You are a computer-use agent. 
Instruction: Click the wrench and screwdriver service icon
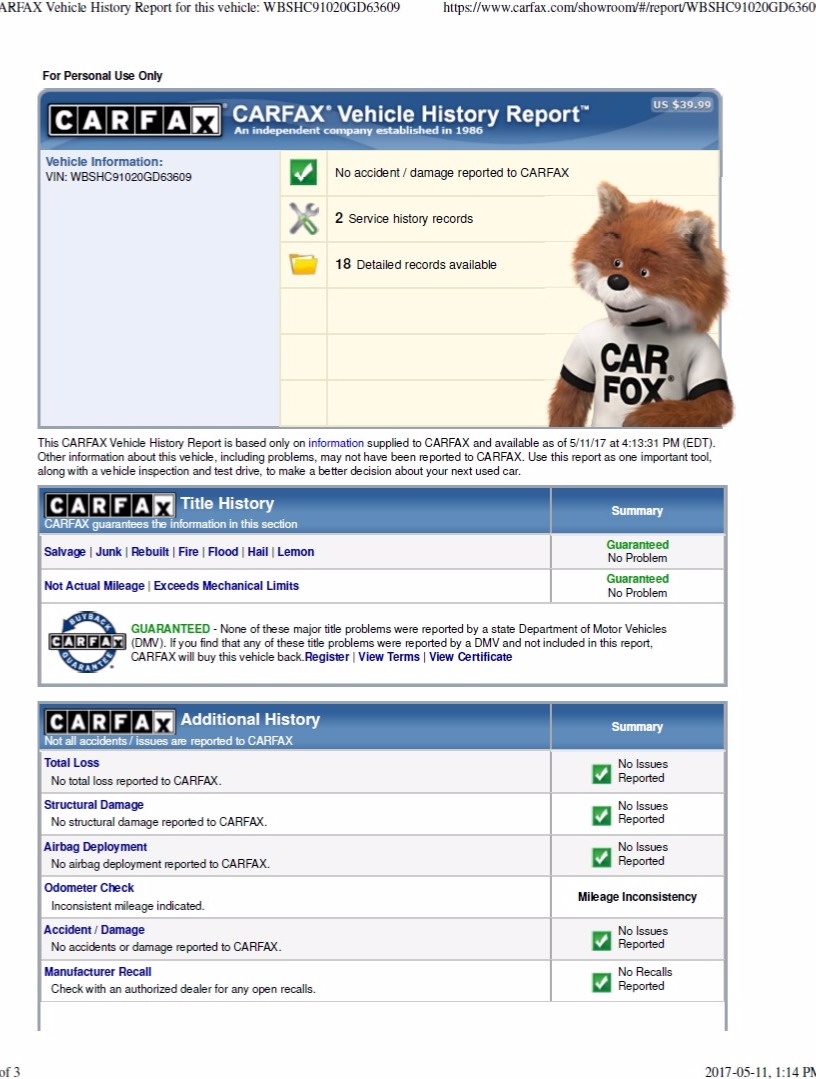(x=303, y=218)
